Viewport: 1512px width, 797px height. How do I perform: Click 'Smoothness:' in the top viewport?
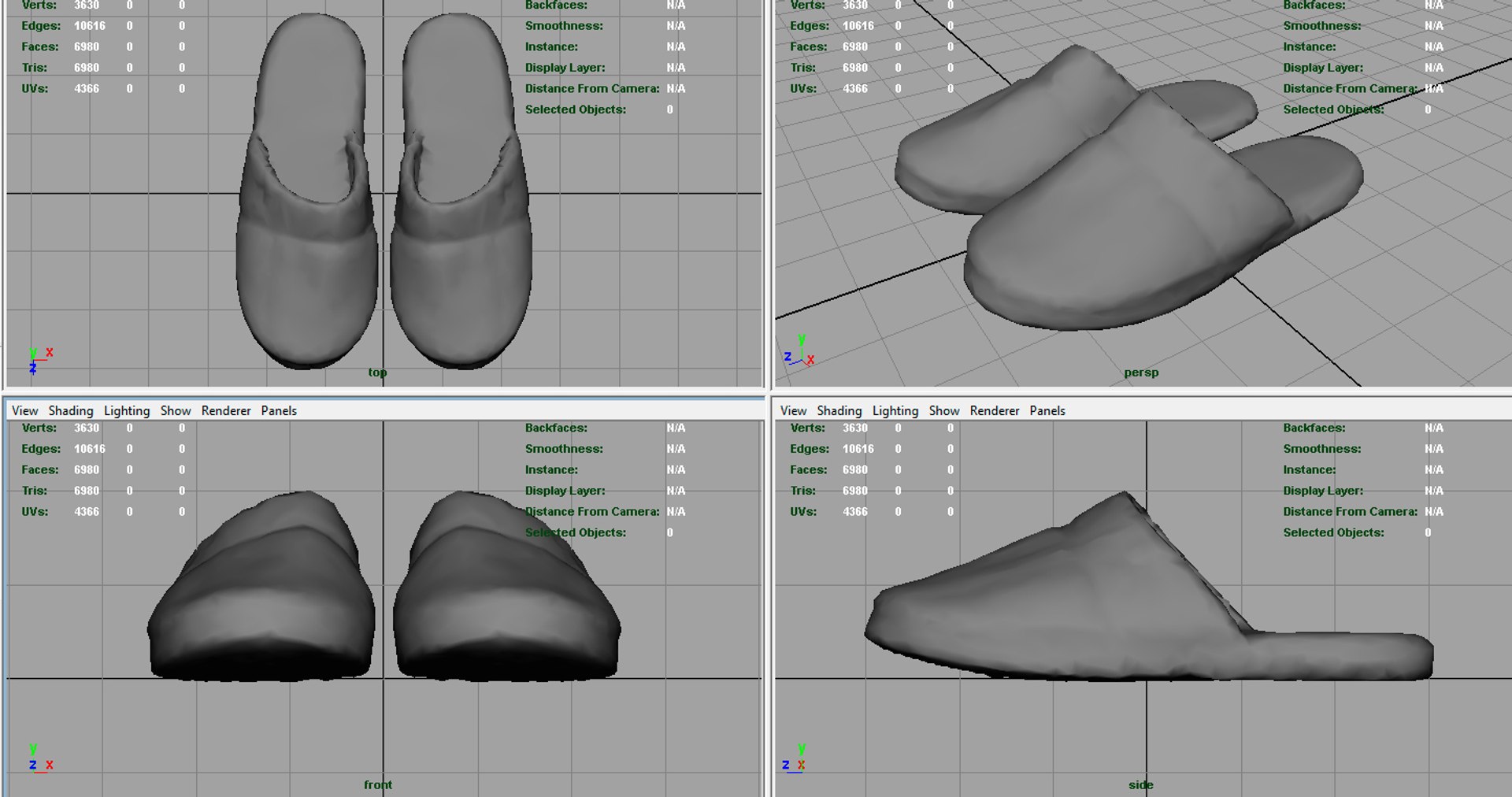coord(564,26)
